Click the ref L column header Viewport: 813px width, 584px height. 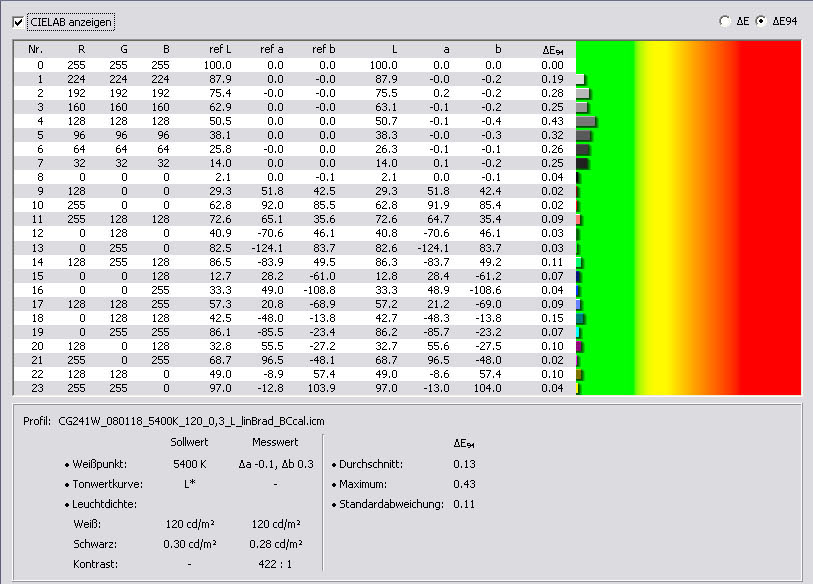point(220,49)
